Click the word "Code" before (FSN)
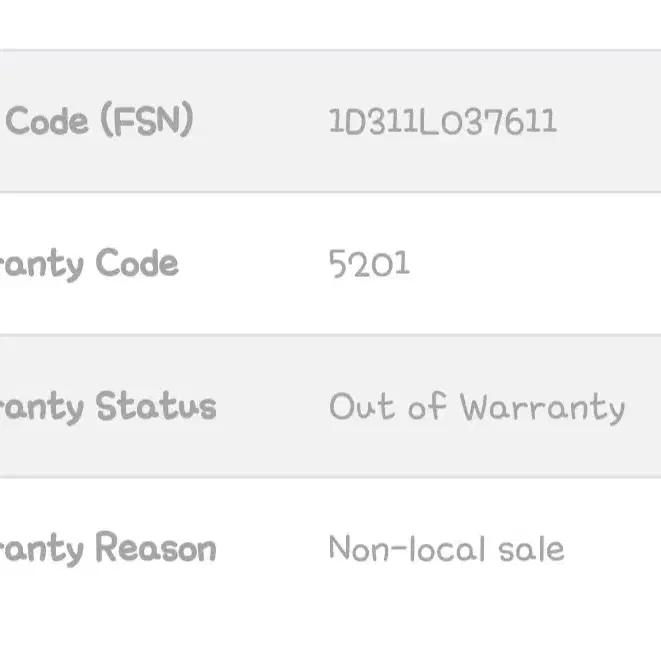Screen dimensions: 661x661 [x=47, y=121]
